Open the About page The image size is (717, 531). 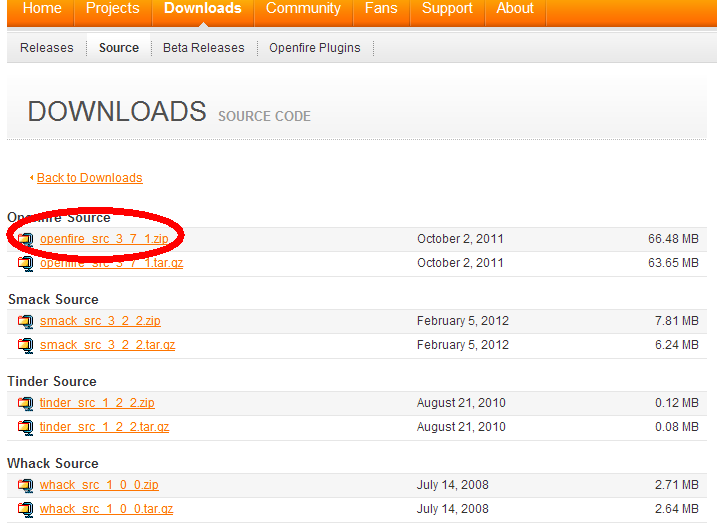point(515,8)
